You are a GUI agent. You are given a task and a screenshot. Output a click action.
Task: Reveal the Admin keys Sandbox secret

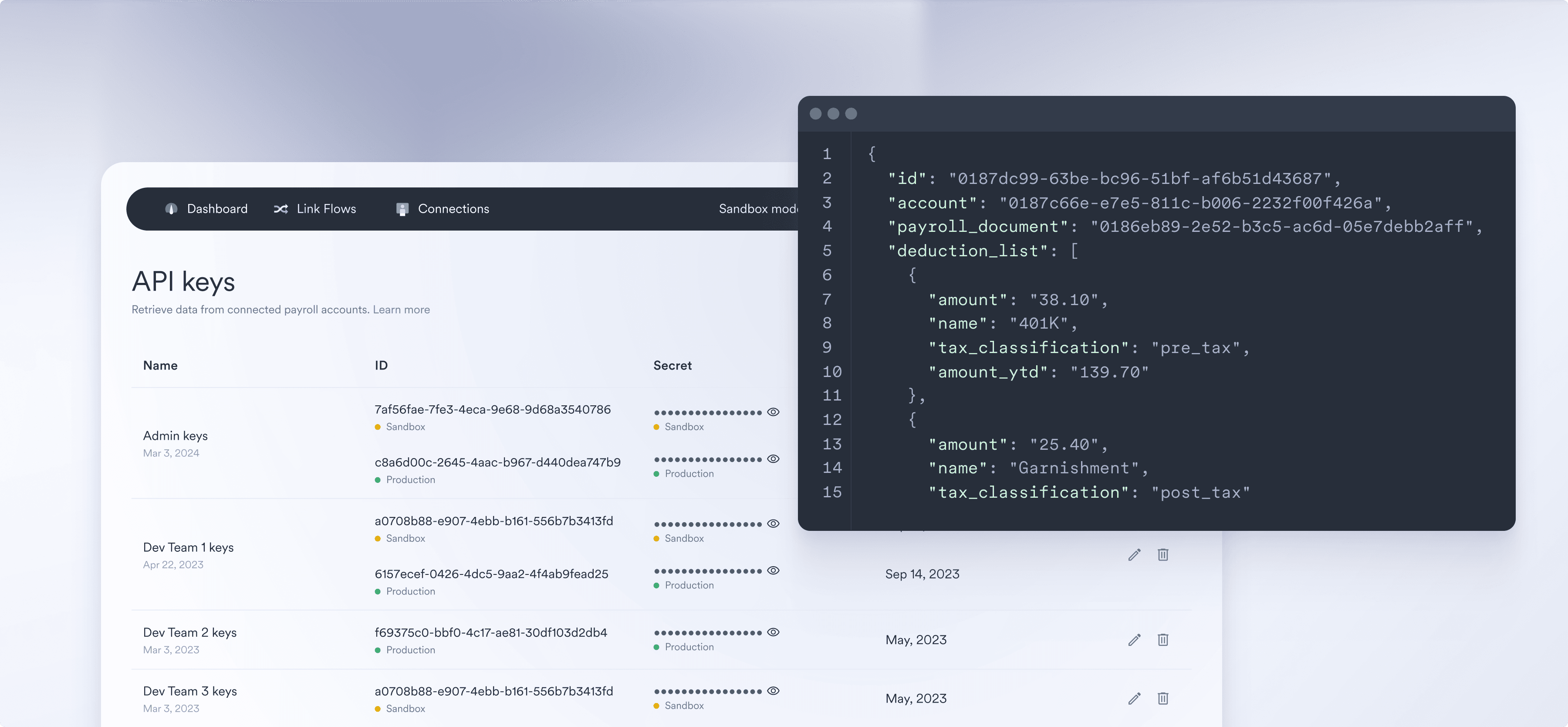point(773,412)
